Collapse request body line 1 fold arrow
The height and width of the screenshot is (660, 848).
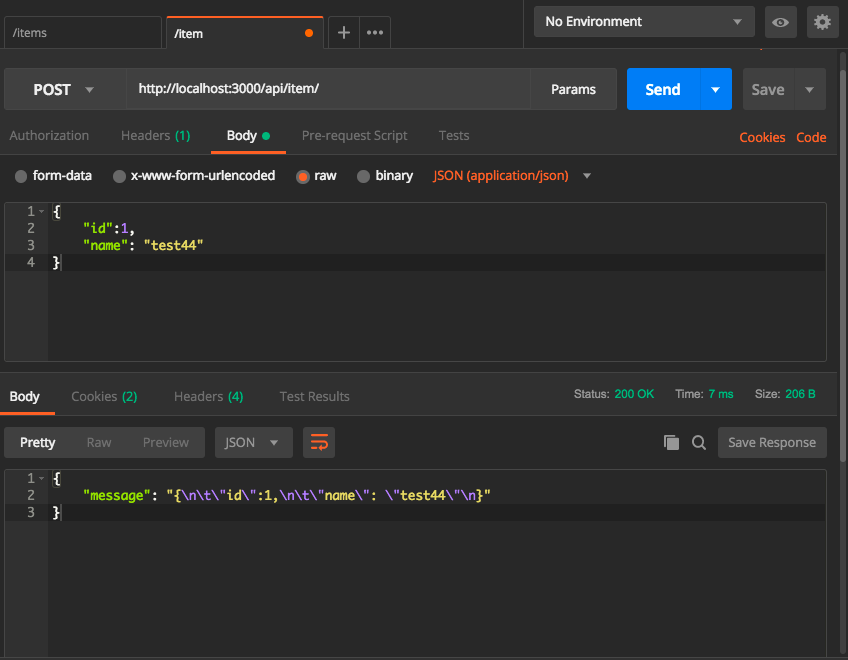tap(42, 211)
